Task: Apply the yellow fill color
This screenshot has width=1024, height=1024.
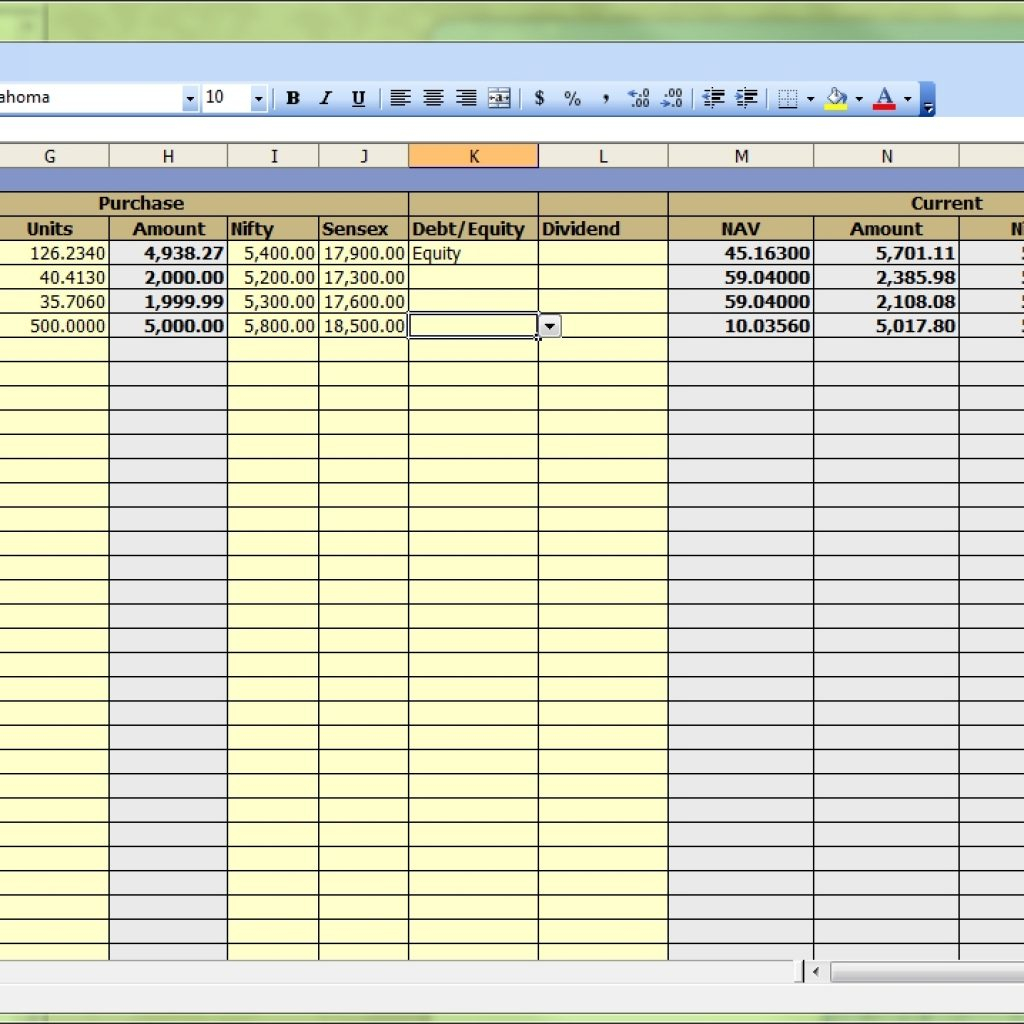Action: 836,98
